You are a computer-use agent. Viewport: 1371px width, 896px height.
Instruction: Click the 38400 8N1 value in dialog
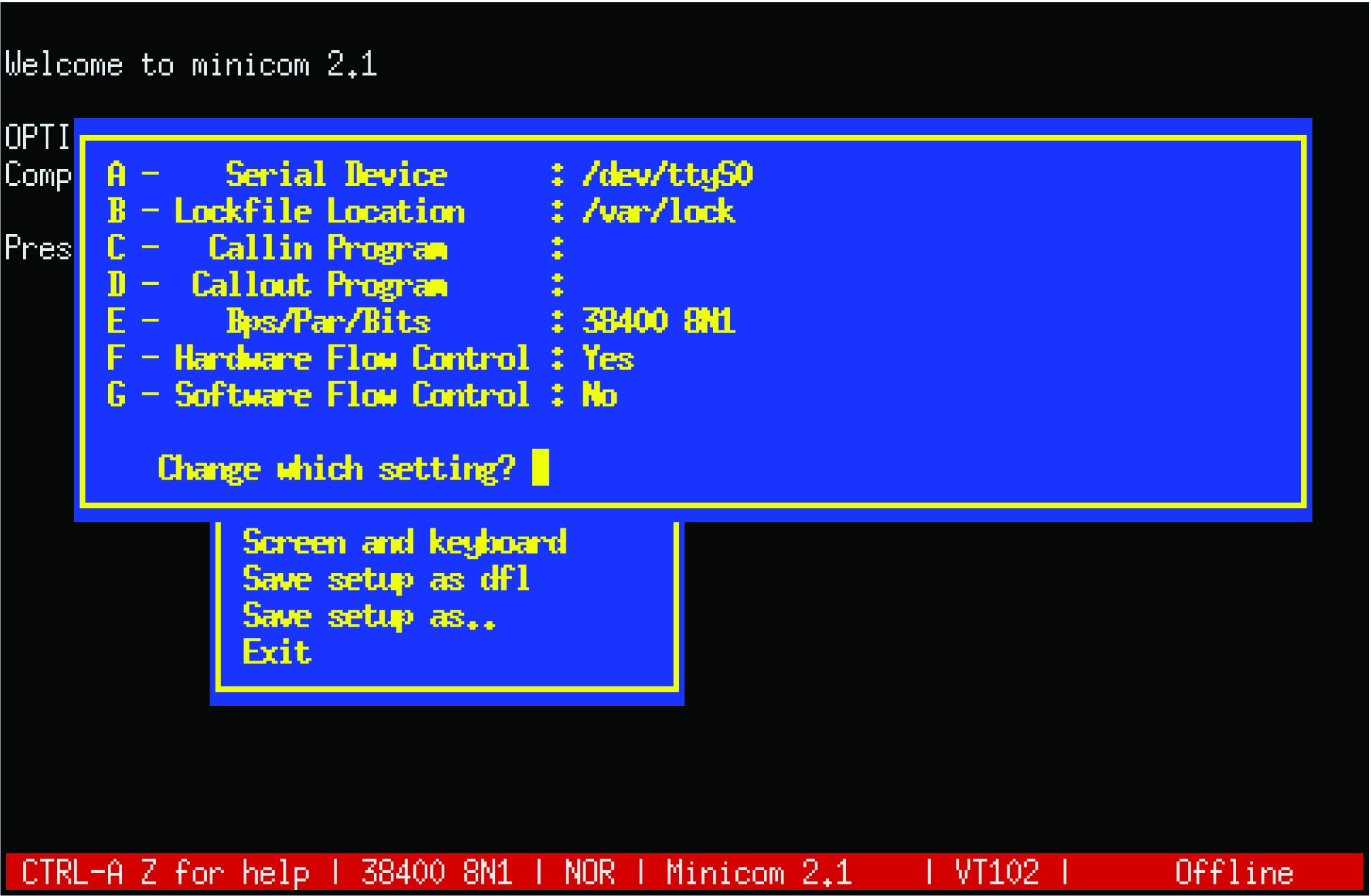[659, 321]
